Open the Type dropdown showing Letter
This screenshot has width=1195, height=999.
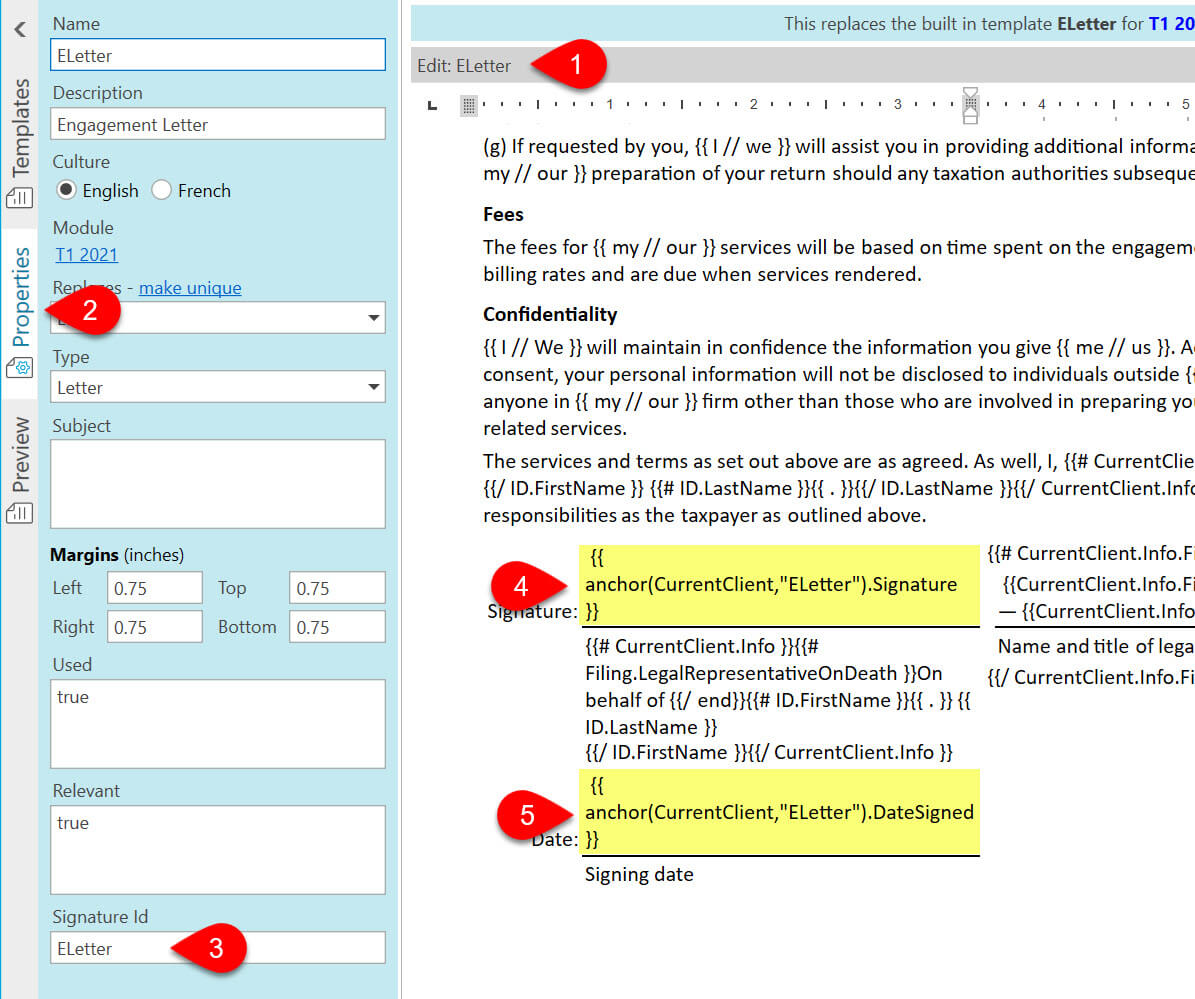tap(218, 387)
